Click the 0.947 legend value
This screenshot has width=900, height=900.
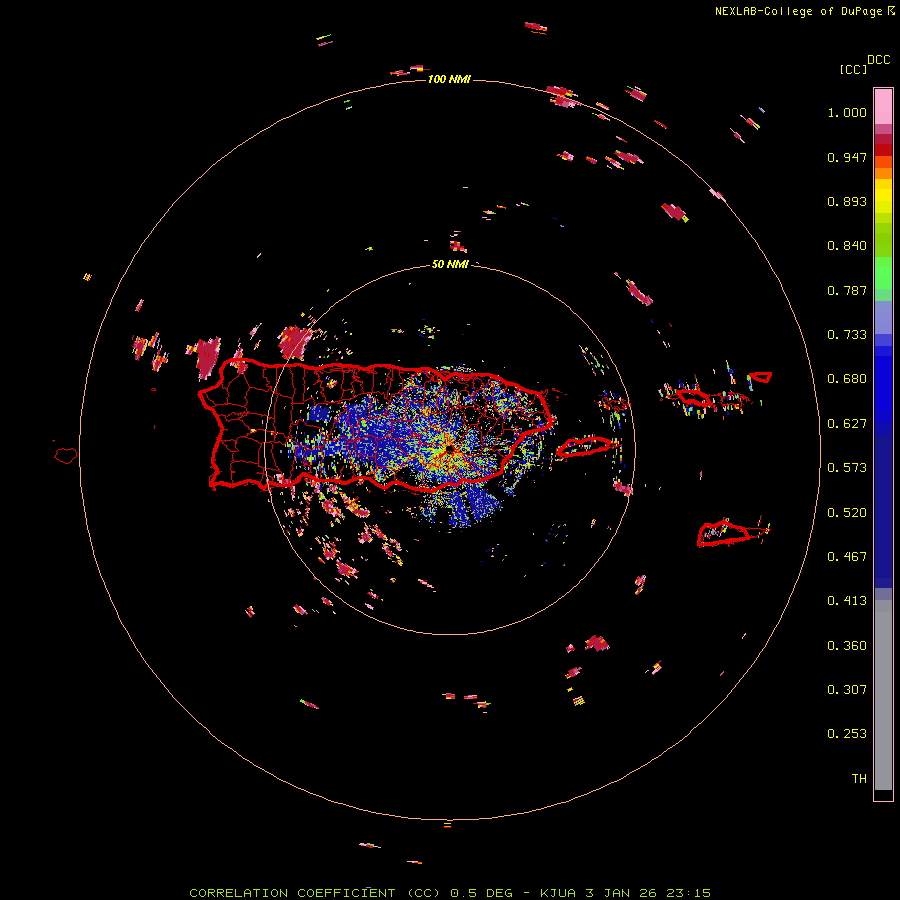point(847,157)
